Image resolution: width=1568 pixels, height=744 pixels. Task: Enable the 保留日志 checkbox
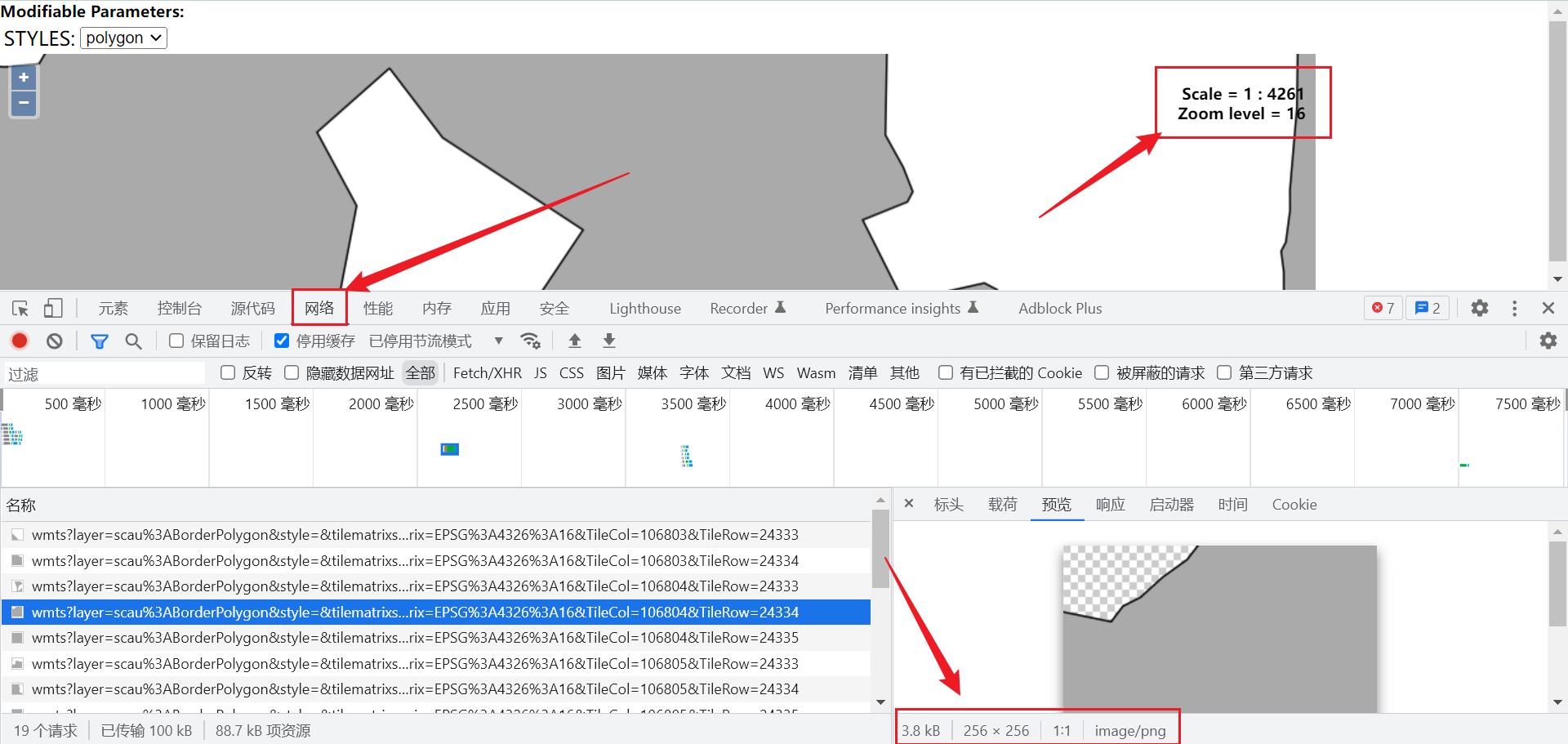click(x=176, y=341)
